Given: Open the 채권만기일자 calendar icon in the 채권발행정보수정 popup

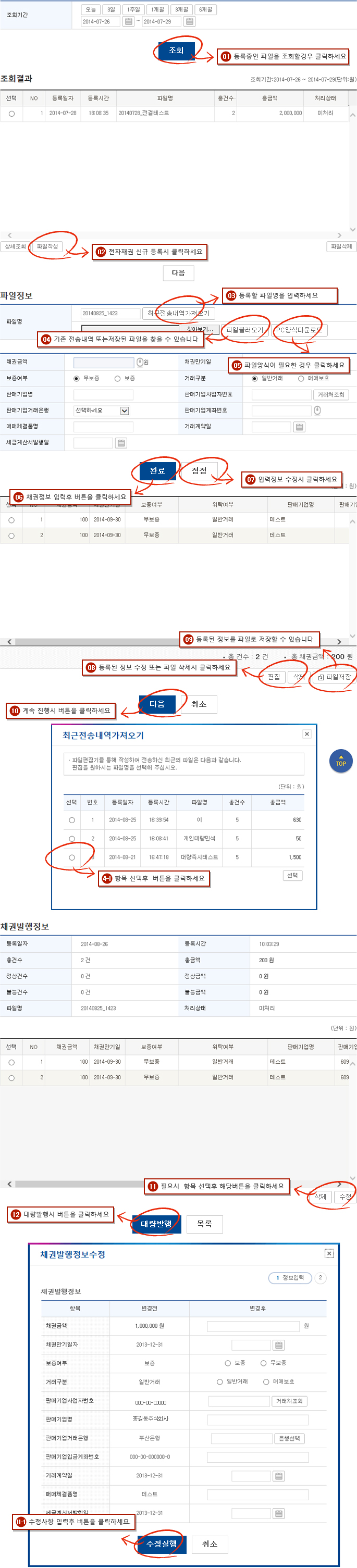Looking at the screenshot, I should click(x=279, y=1345).
